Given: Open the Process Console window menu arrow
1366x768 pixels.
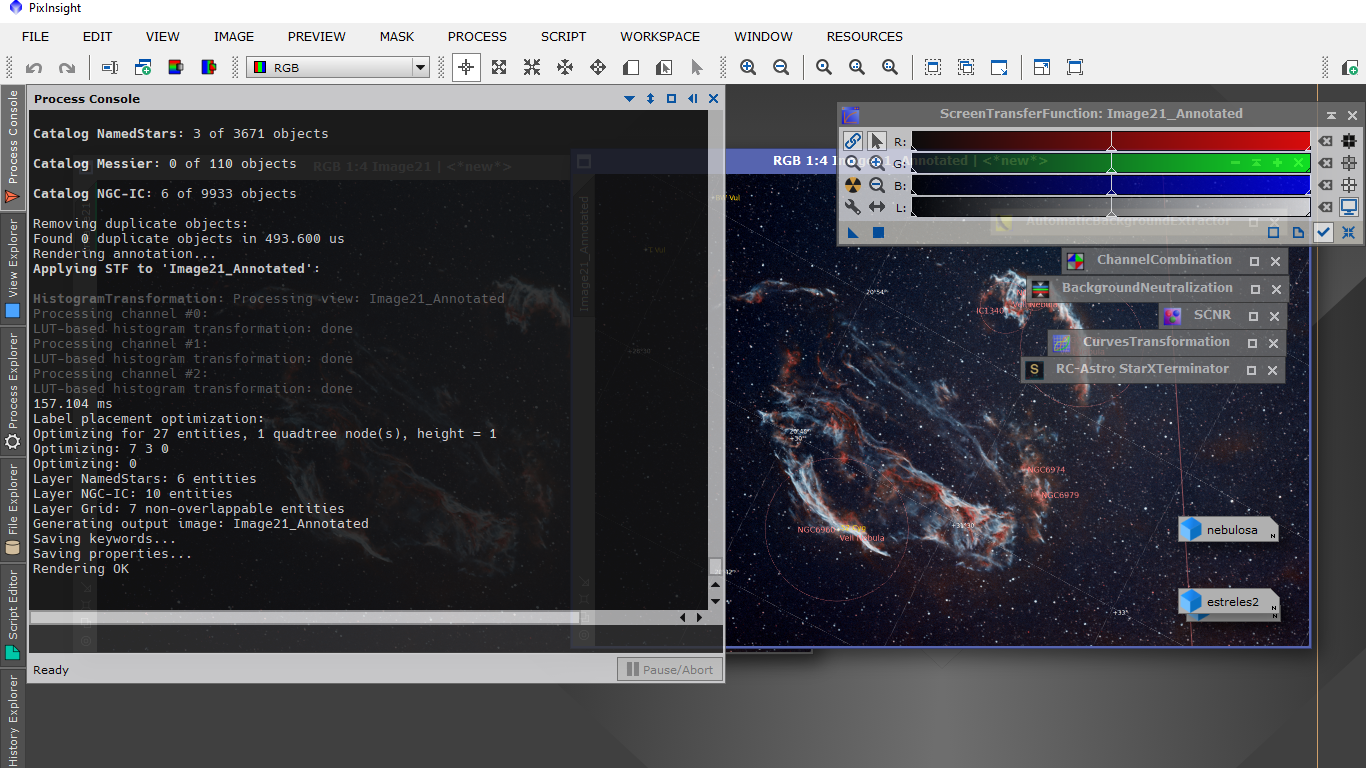Looking at the screenshot, I should (x=629, y=99).
